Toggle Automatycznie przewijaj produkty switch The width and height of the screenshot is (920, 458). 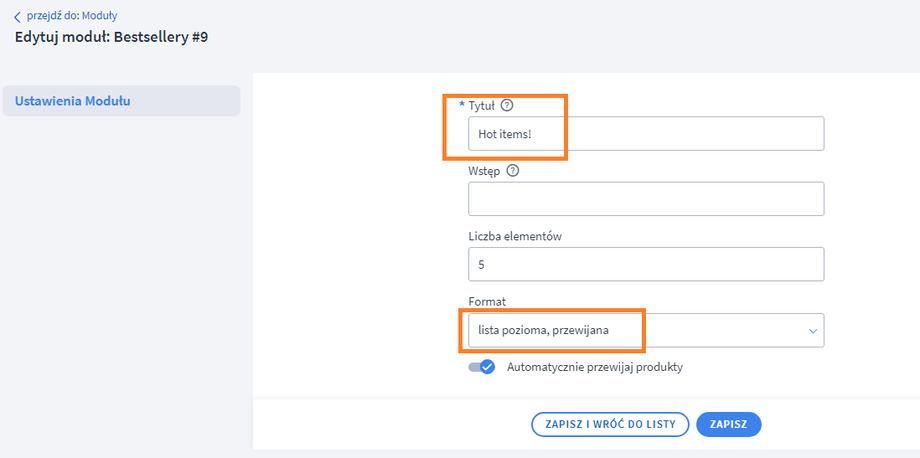point(482,367)
